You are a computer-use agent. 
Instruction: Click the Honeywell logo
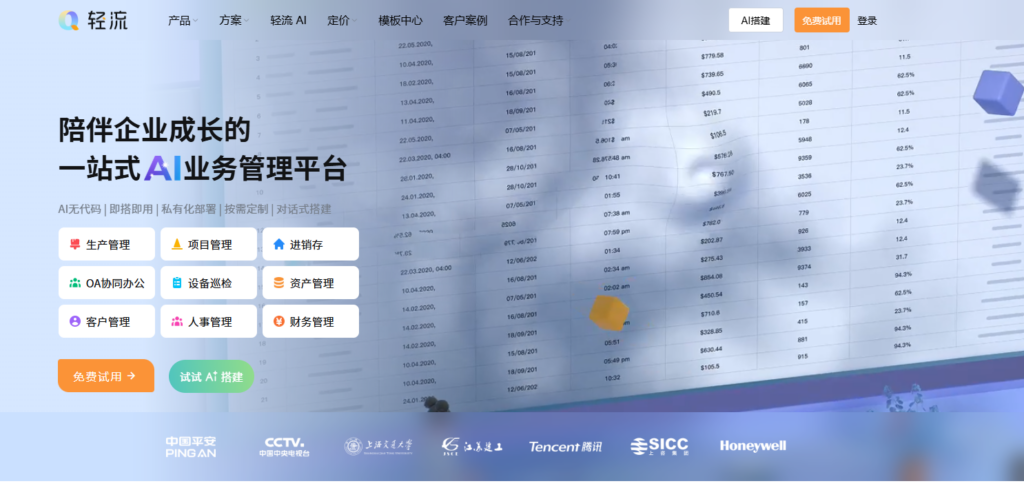coord(753,446)
